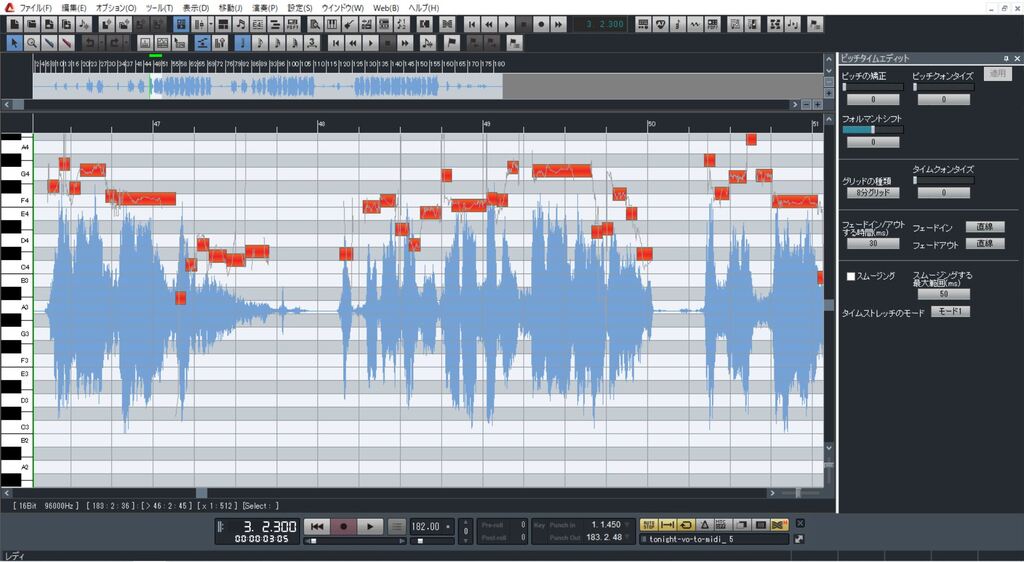Pin the ピッチタイムエディット panel

[x=1006, y=59]
